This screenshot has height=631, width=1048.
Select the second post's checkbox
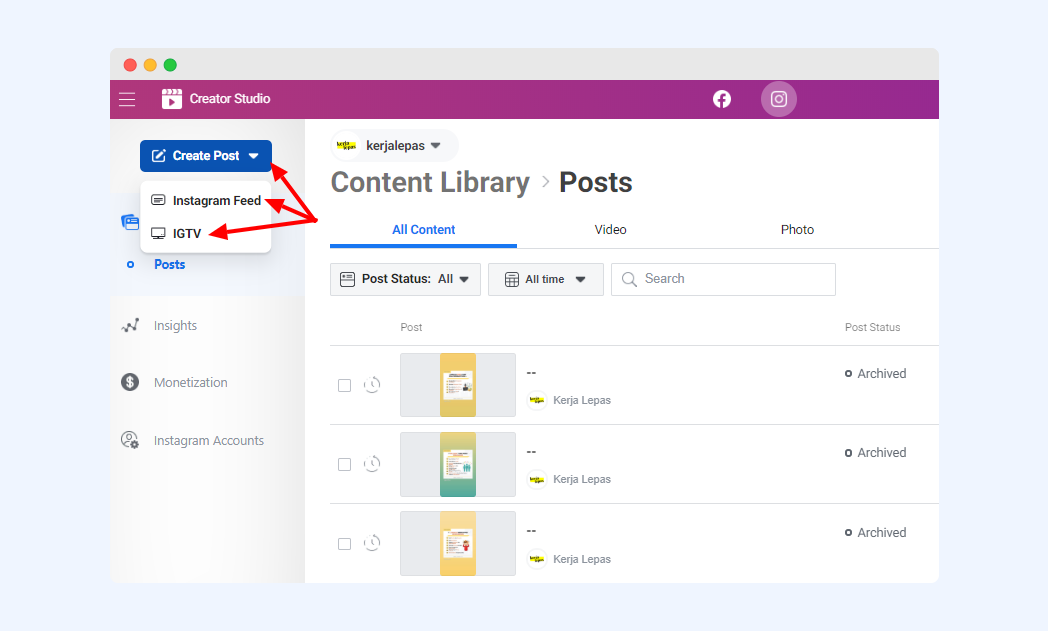pos(344,465)
